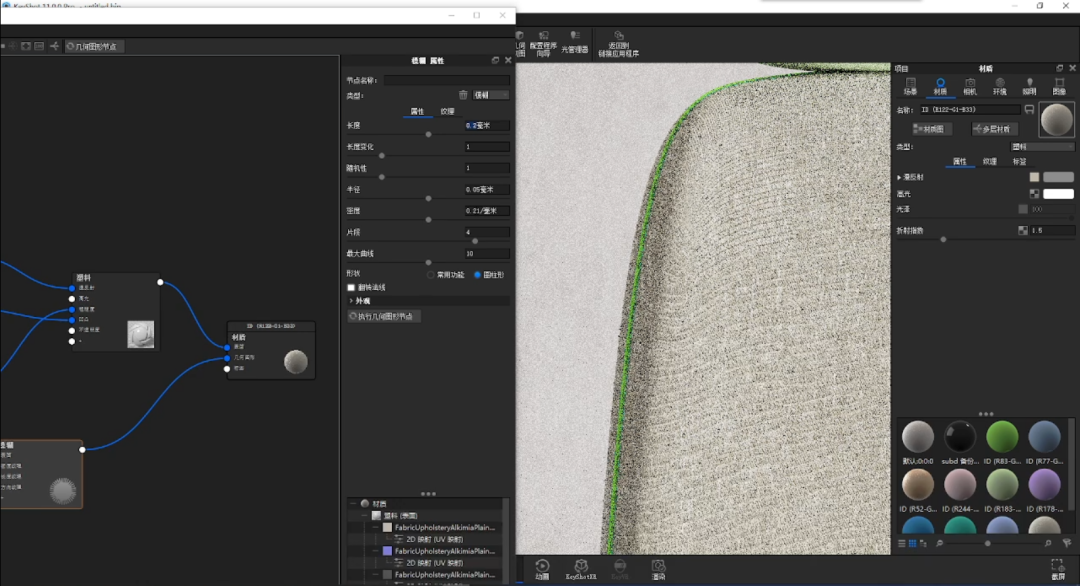Open the 光管理器 light manager icon
The width and height of the screenshot is (1080, 586).
point(574,43)
